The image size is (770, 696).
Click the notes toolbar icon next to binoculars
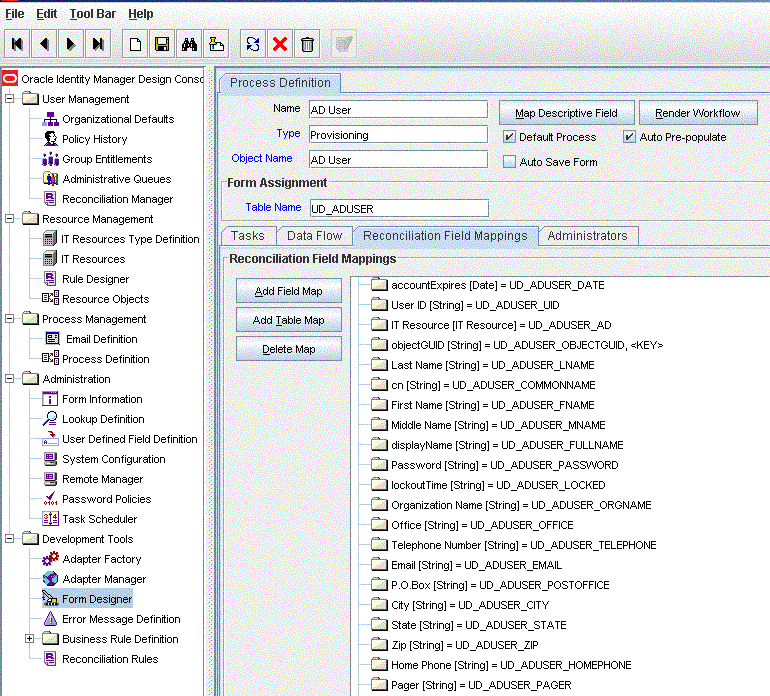[216, 45]
